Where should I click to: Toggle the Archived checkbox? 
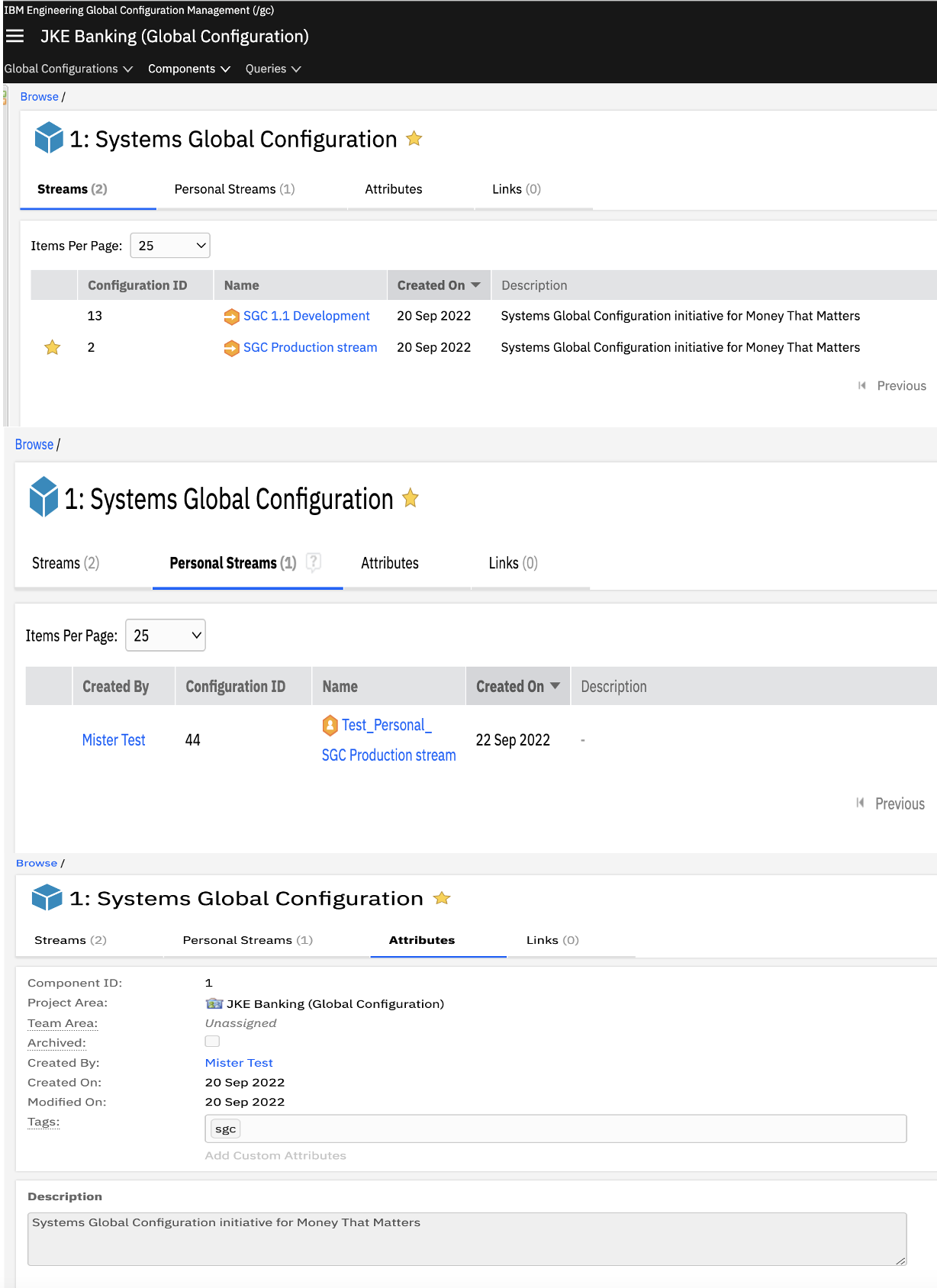coord(212,1042)
